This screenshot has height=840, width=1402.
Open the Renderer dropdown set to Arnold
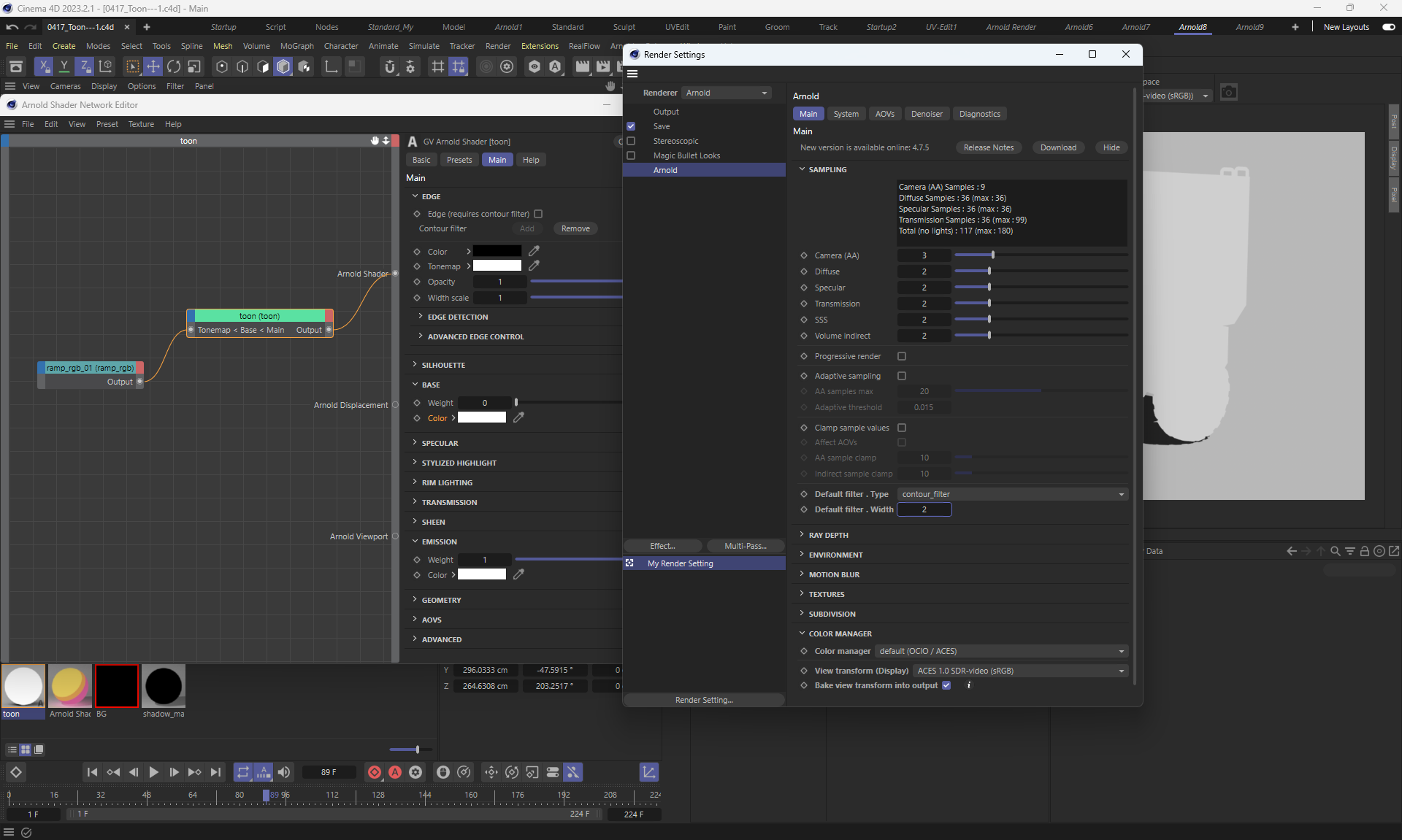tap(726, 93)
